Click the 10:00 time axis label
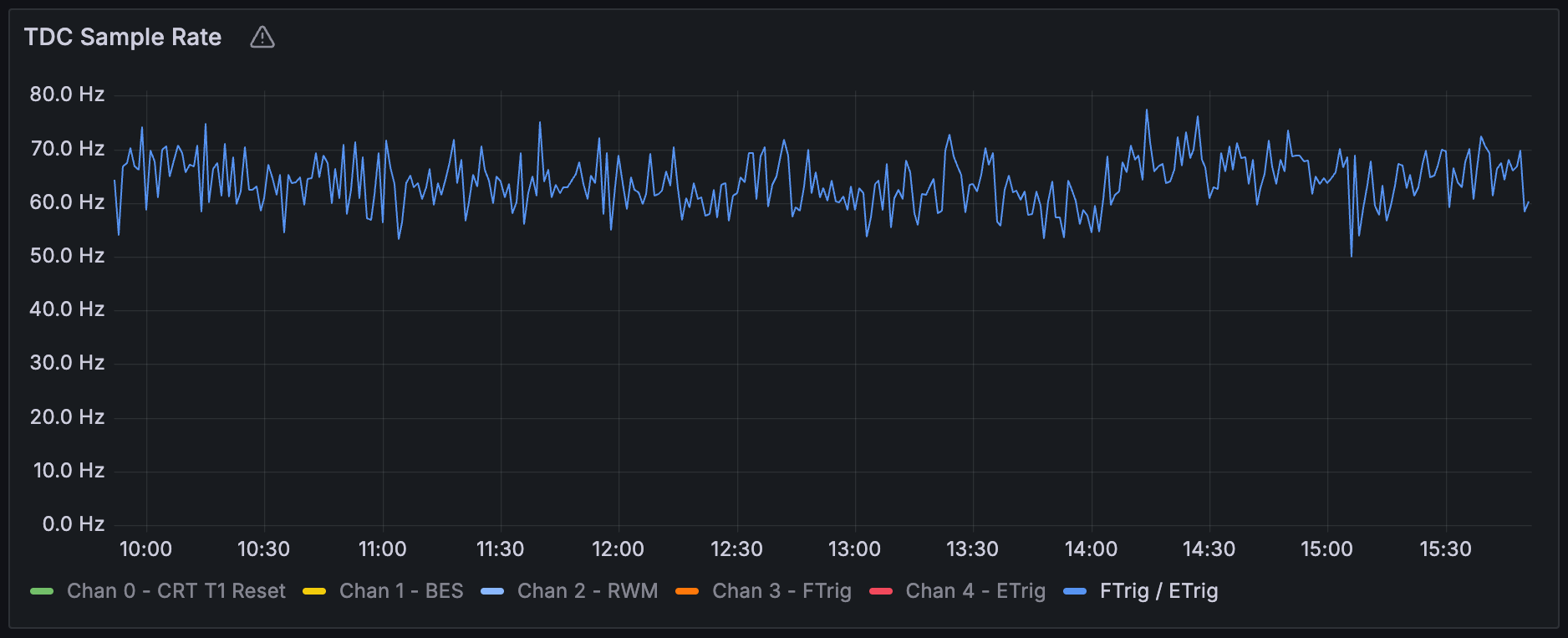 click(145, 549)
